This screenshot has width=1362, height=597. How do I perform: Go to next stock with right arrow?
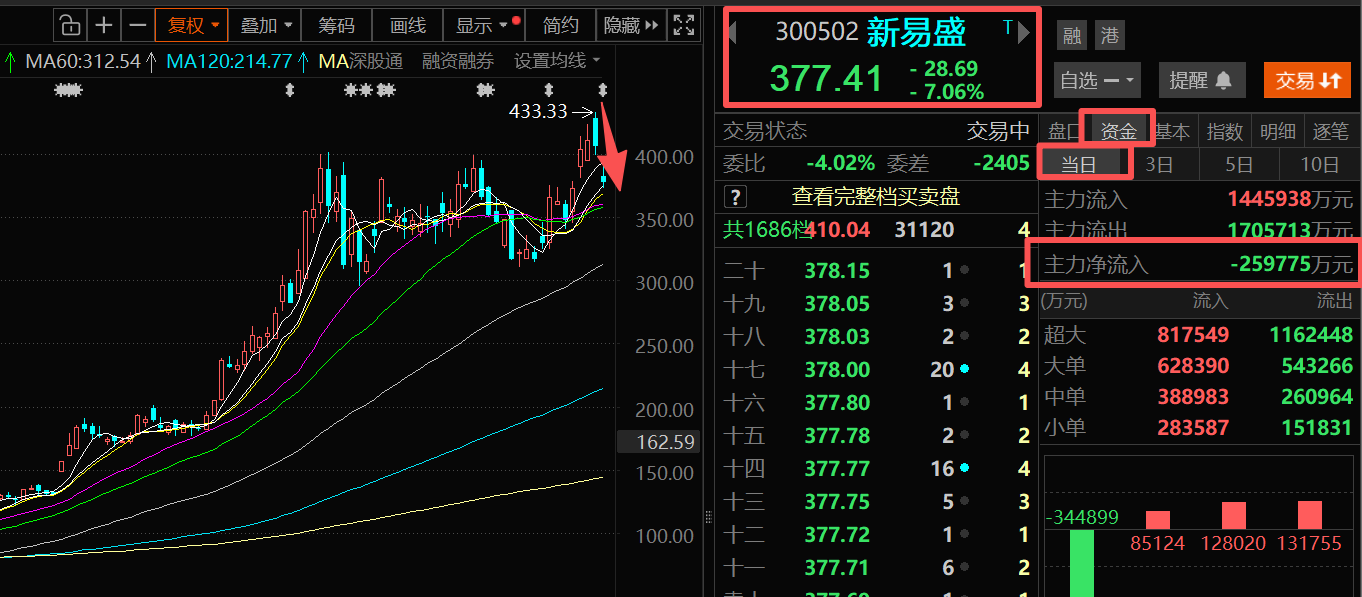click(1024, 33)
